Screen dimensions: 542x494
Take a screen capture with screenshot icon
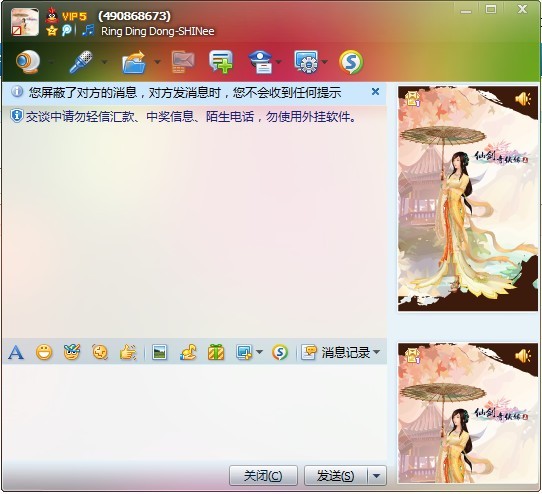click(x=244, y=353)
